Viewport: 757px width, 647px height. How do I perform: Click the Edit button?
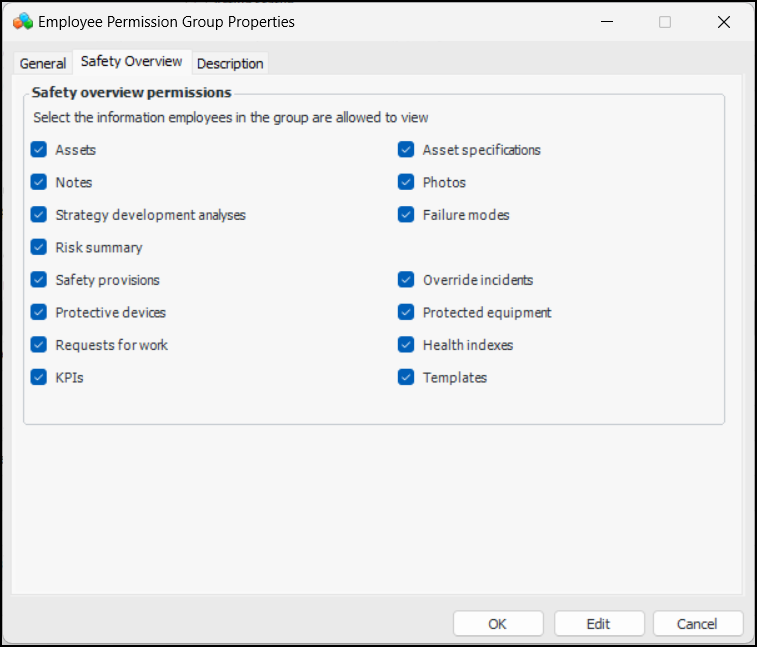pyautogui.click(x=598, y=623)
